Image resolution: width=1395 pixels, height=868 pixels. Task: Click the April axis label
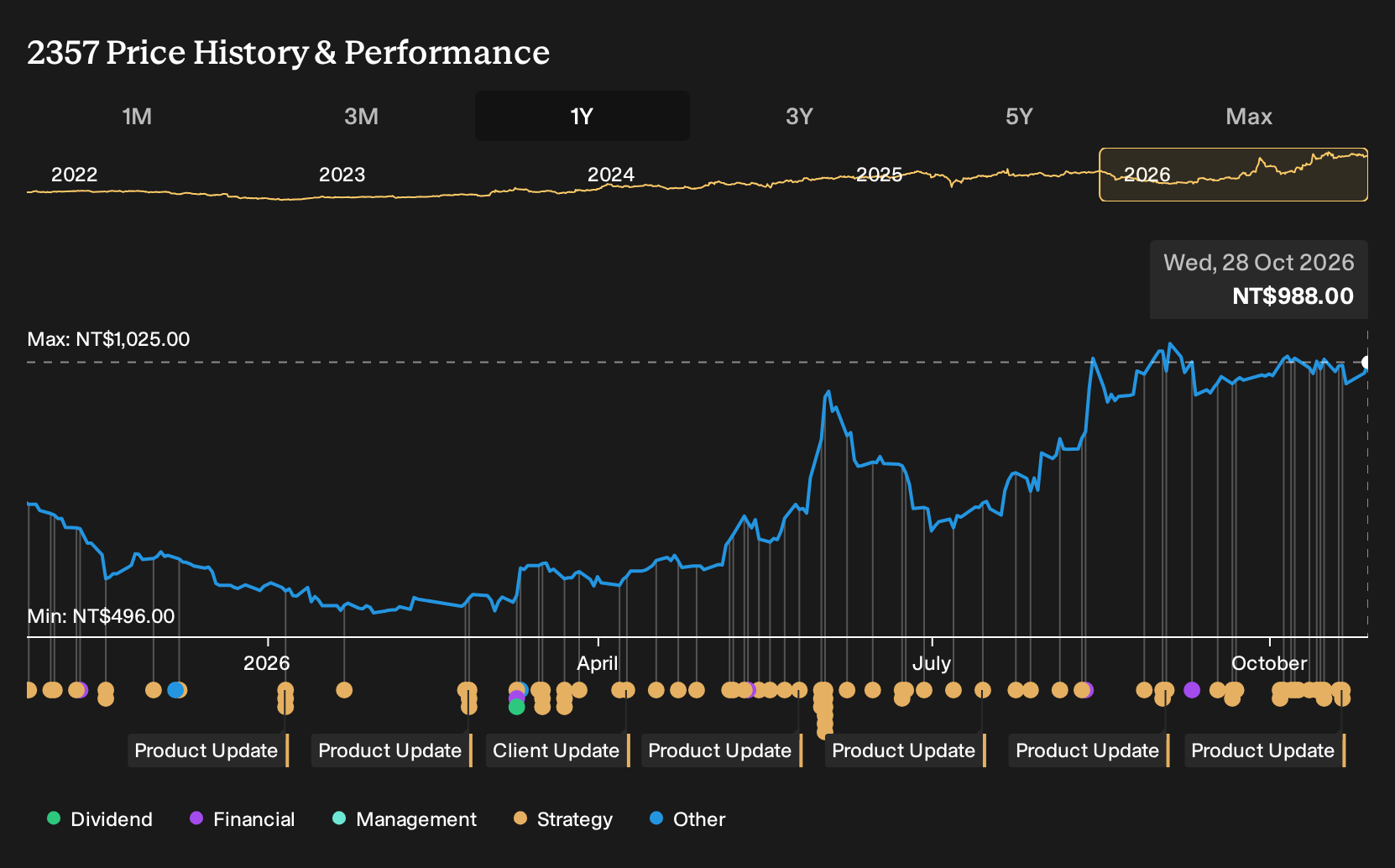pos(598,663)
